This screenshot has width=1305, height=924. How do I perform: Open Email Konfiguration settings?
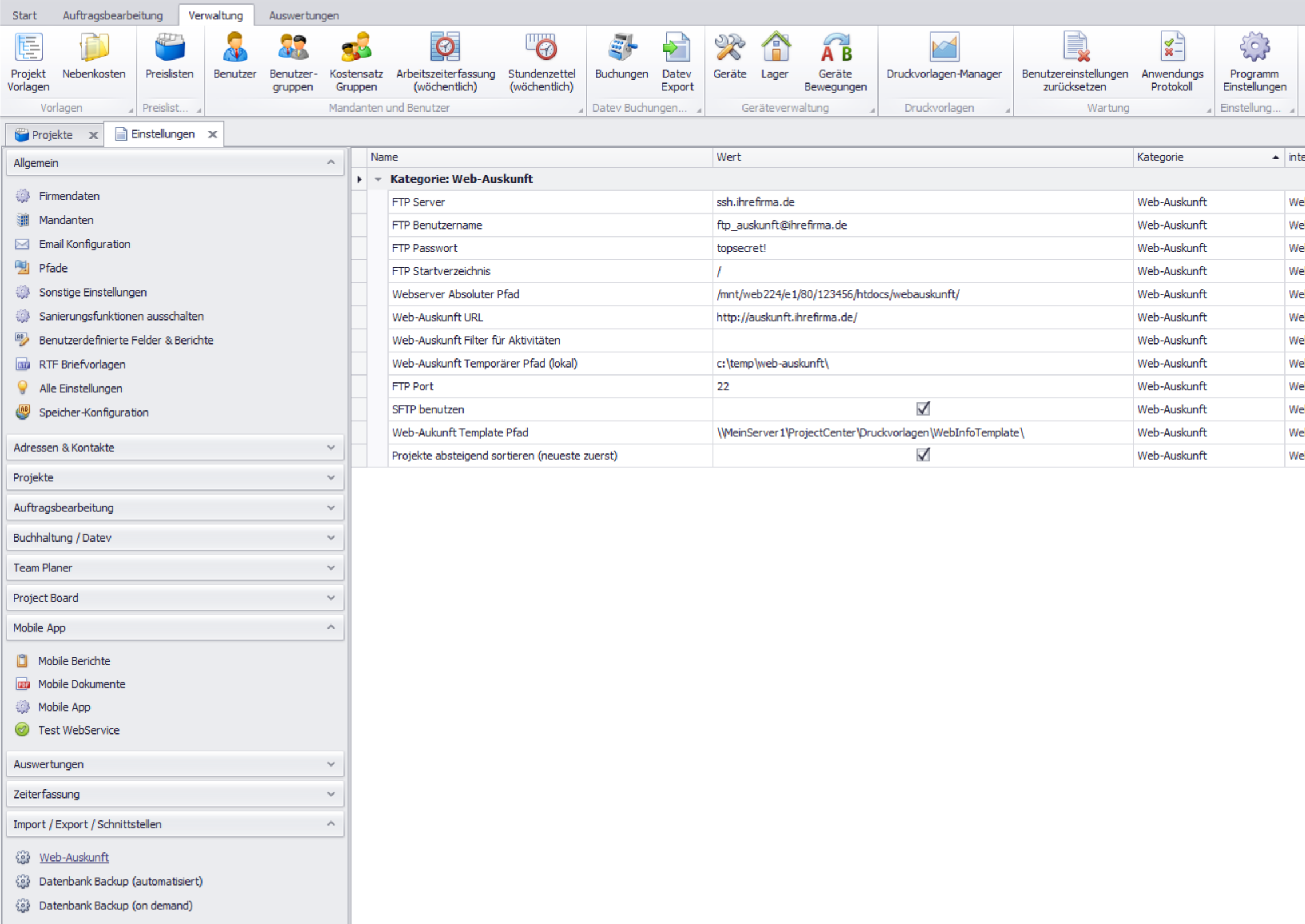tap(85, 244)
